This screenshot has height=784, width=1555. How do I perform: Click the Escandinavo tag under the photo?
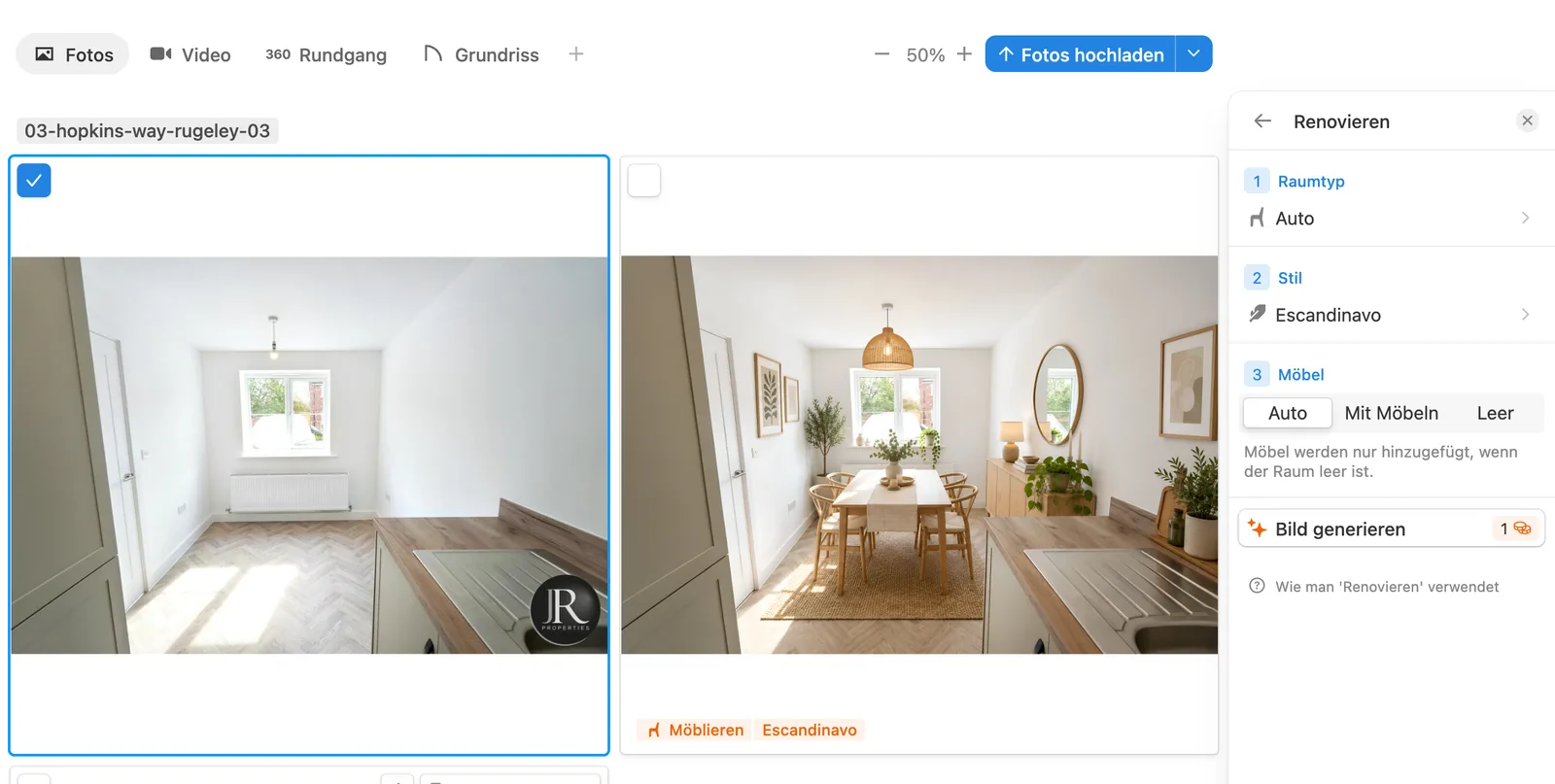810,730
